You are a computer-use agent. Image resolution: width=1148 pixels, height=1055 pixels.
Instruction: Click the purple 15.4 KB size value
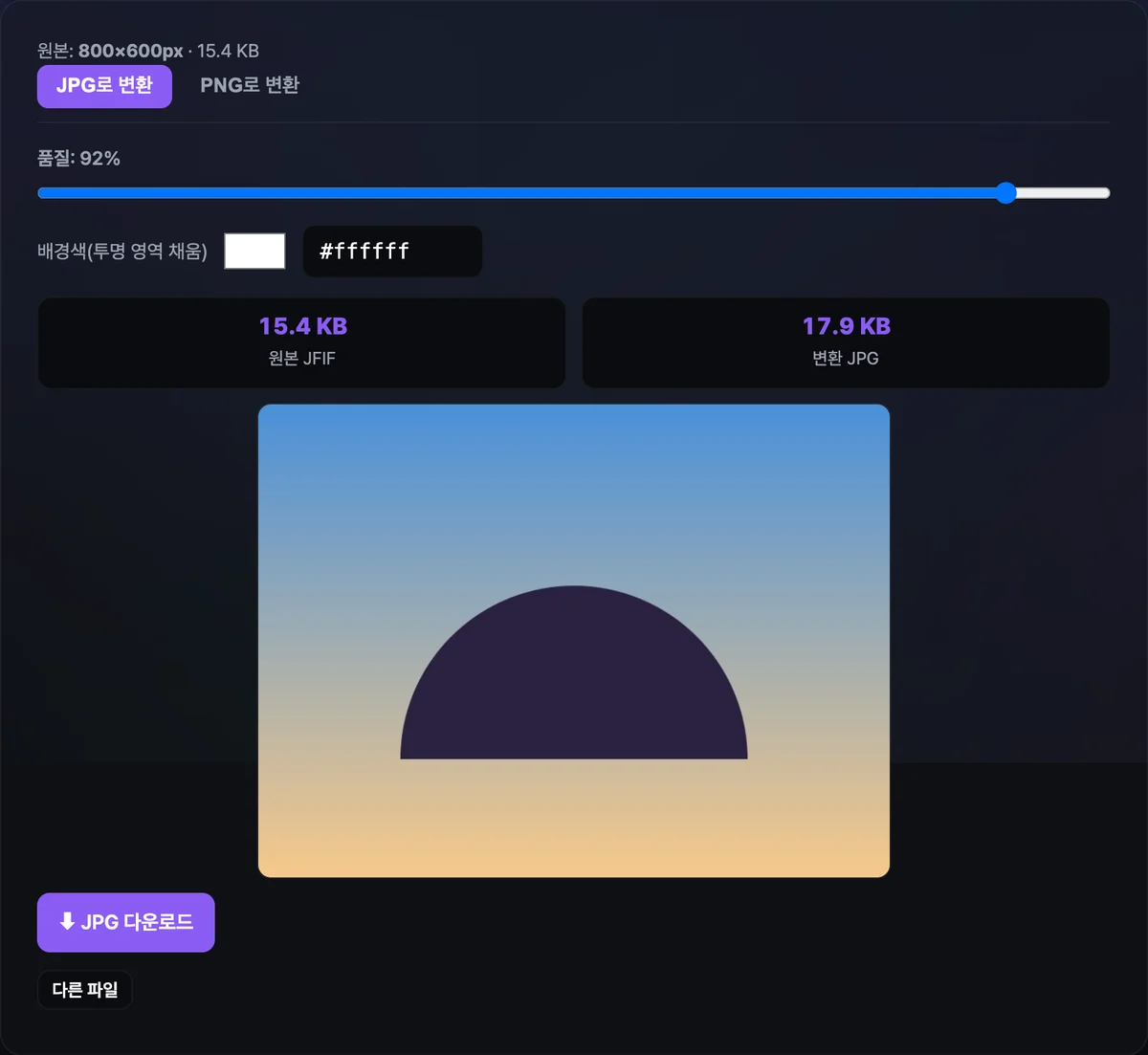coord(302,326)
